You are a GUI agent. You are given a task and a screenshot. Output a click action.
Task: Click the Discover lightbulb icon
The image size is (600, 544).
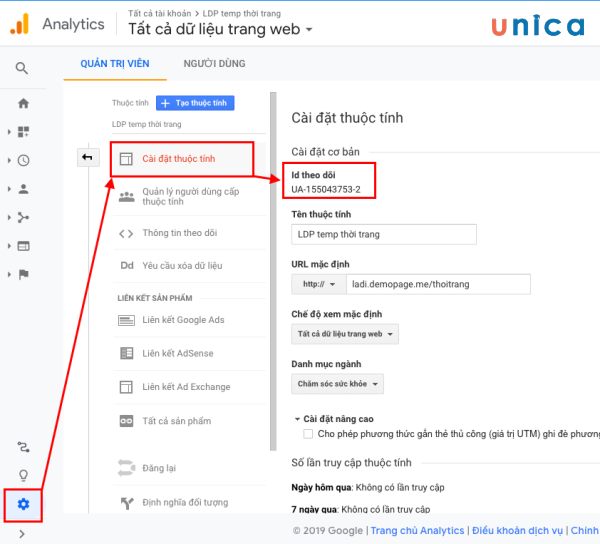coord(23,475)
